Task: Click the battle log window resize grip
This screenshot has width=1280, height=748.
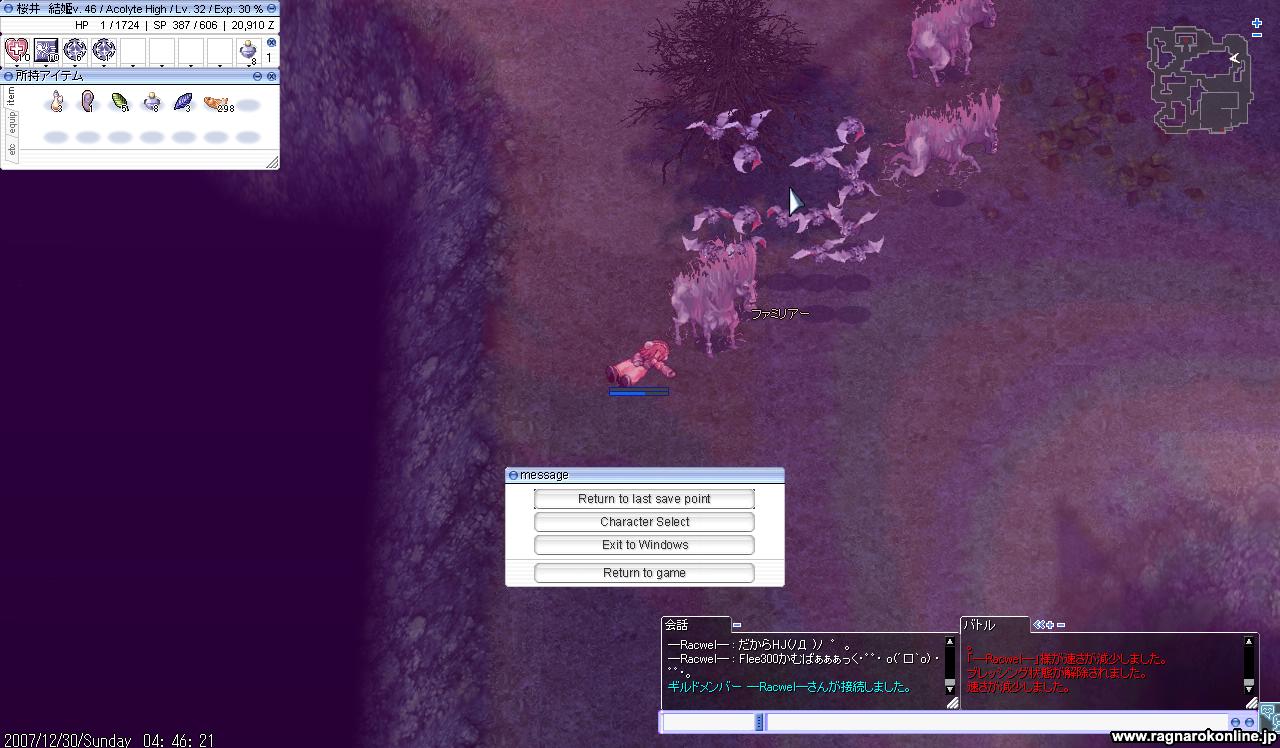Action: (x=1251, y=703)
